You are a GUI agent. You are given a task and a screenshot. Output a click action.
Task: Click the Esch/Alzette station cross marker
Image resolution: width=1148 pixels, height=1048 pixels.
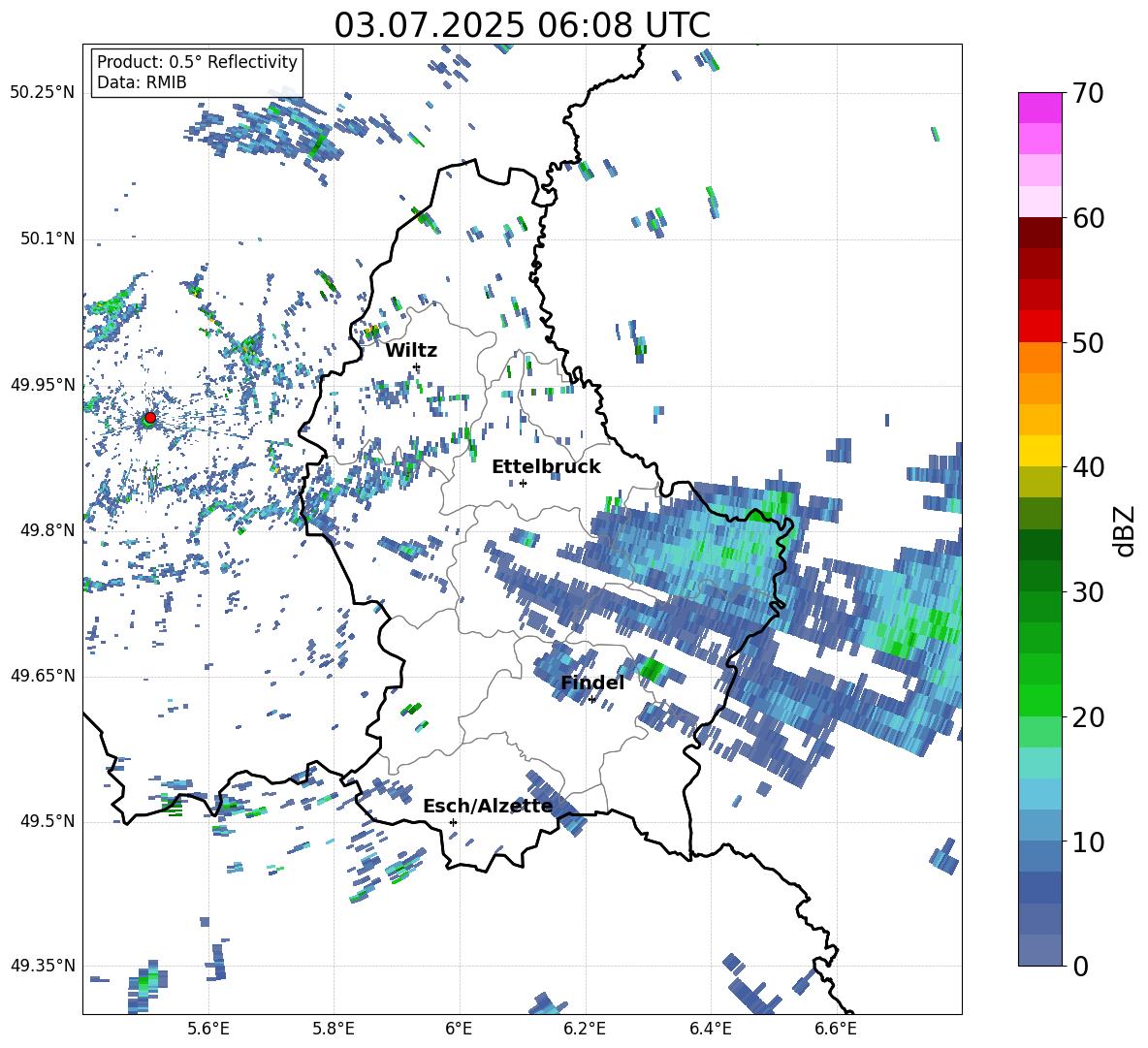[x=453, y=822]
